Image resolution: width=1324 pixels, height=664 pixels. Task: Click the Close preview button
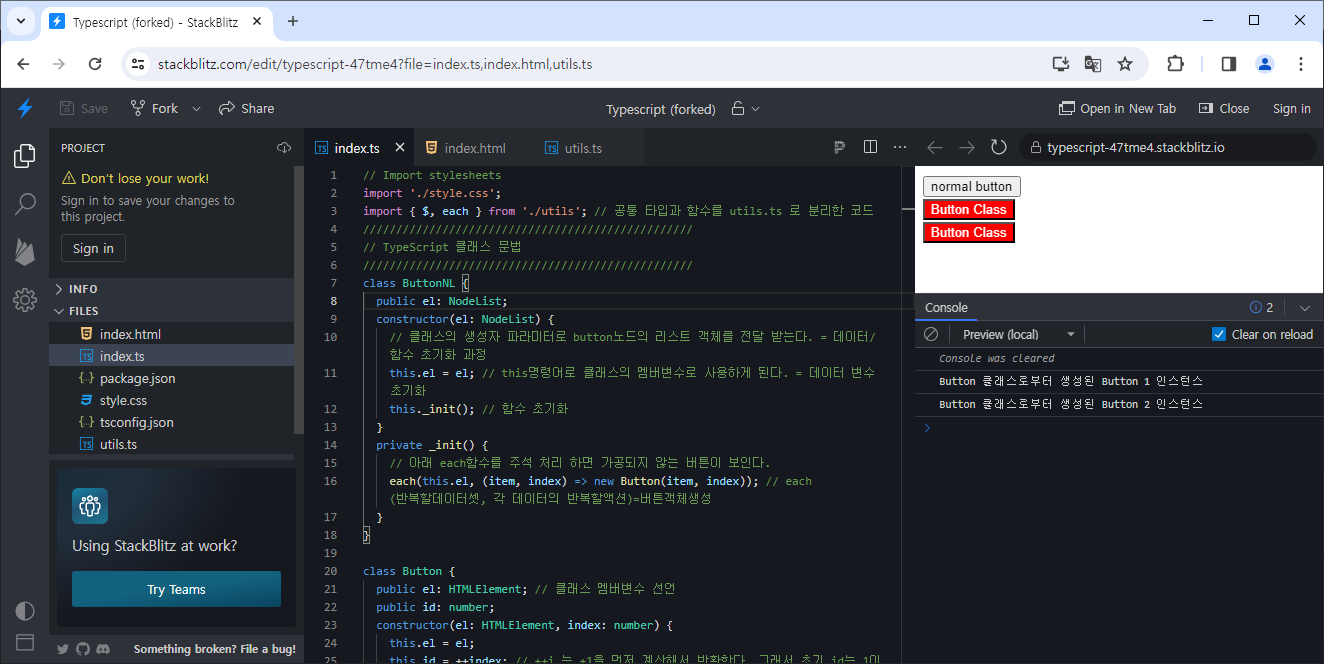point(1224,108)
